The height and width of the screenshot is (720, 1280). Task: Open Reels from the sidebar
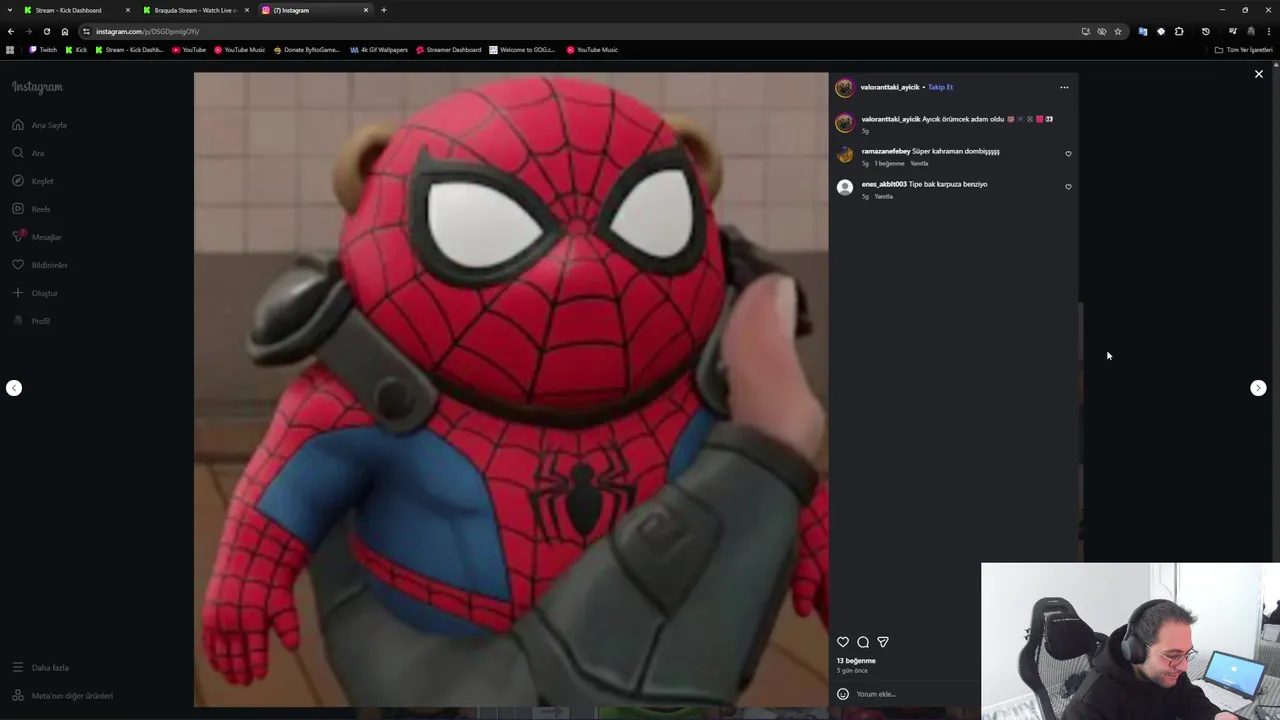pos(32,209)
